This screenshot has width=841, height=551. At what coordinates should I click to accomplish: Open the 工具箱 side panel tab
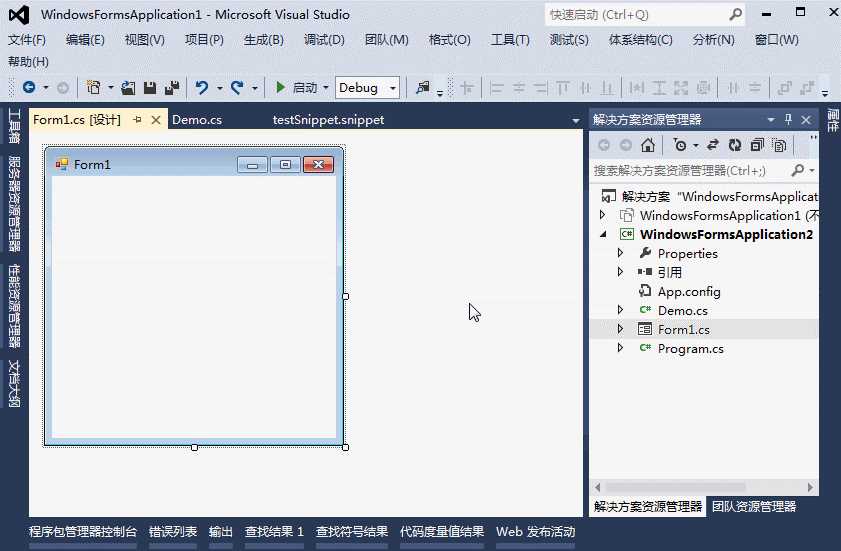point(14,126)
